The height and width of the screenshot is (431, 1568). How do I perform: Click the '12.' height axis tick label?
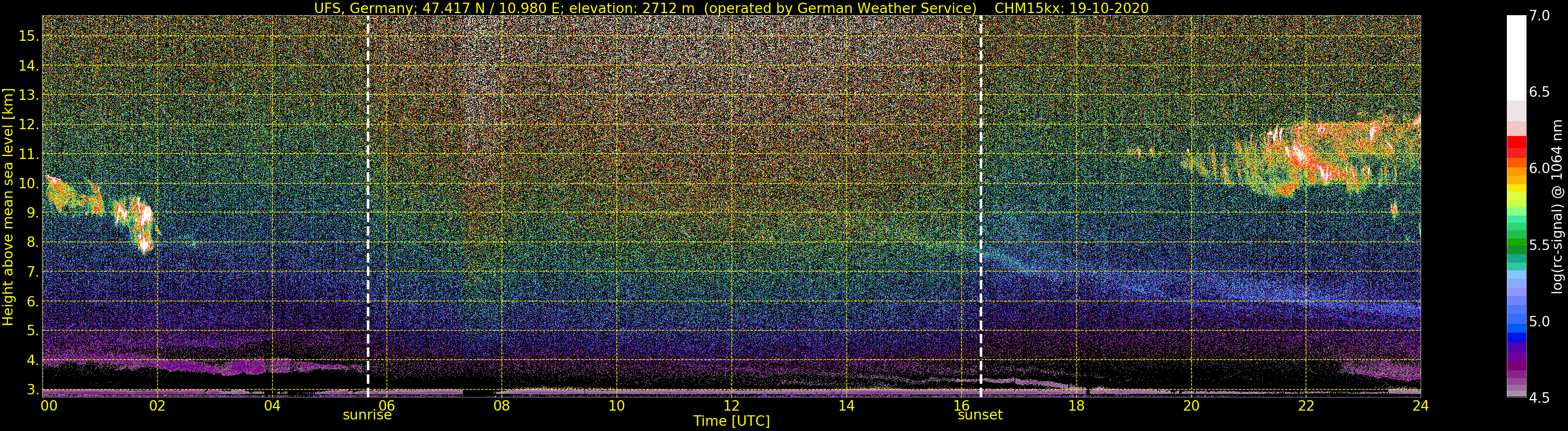point(28,124)
